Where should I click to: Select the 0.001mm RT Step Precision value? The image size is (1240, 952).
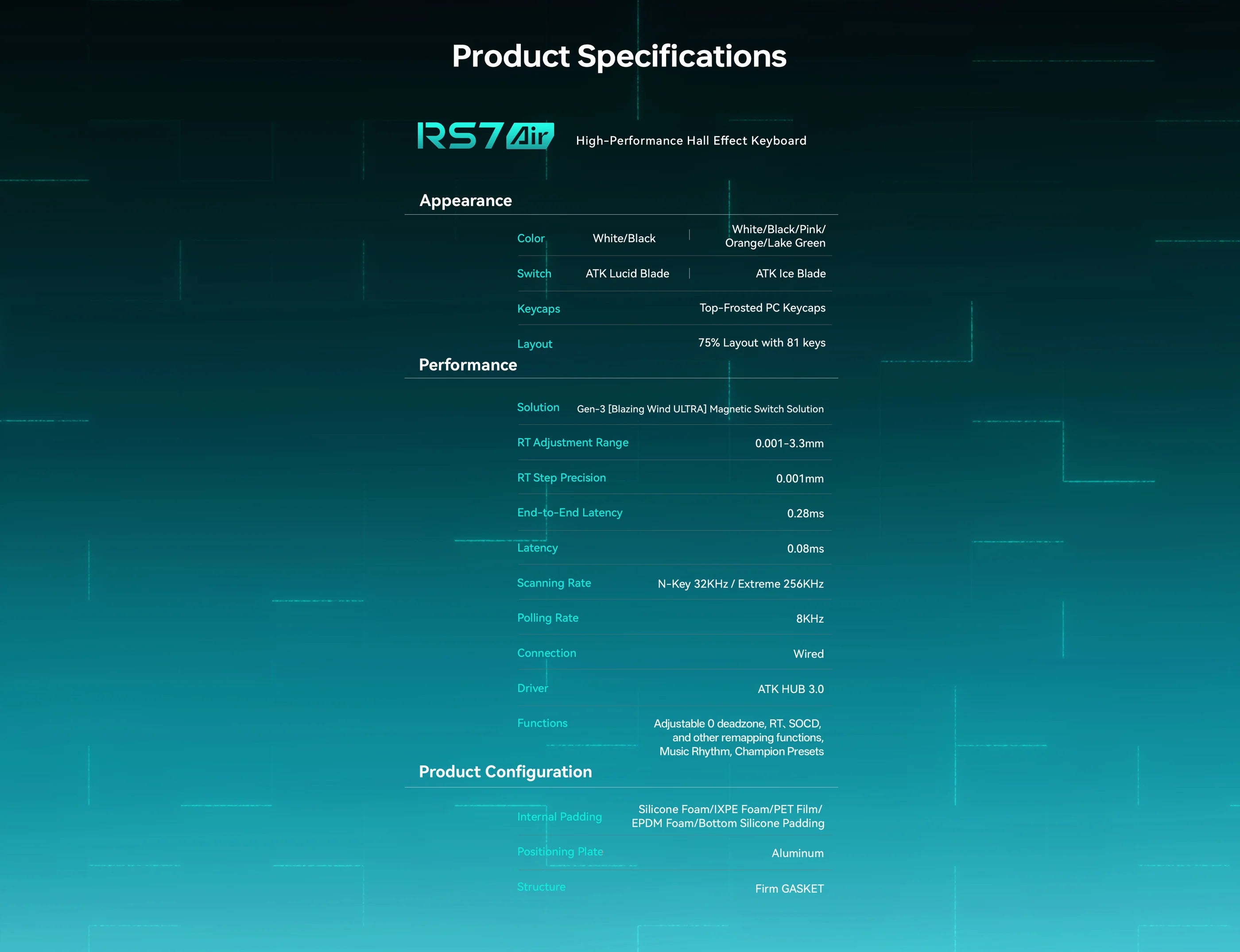[x=800, y=479]
